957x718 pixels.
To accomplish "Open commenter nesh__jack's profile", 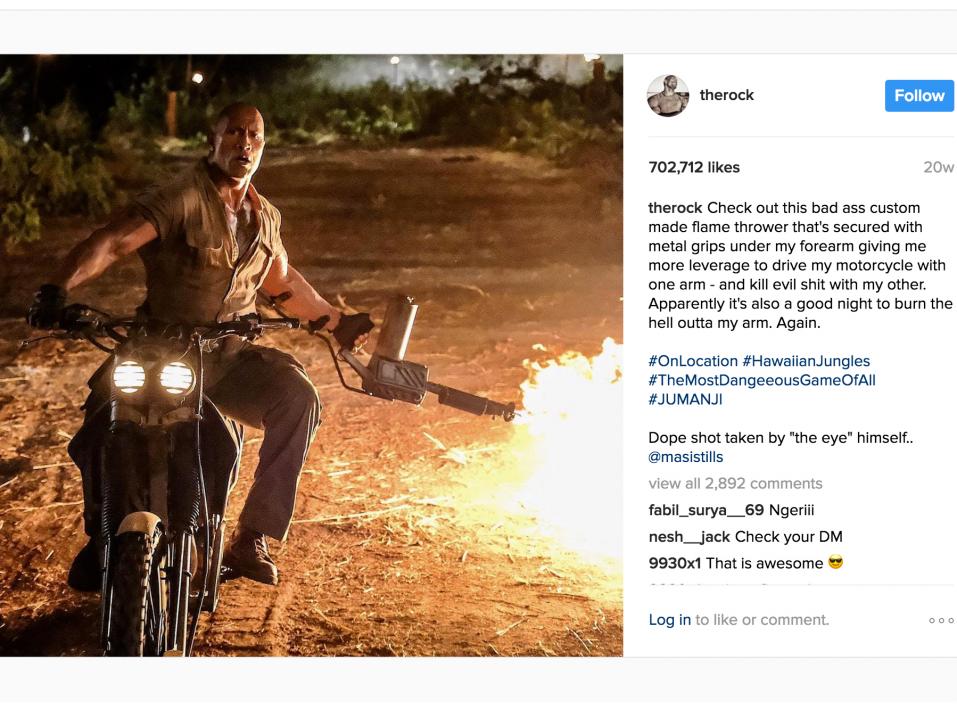I will [x=689, y=537].
